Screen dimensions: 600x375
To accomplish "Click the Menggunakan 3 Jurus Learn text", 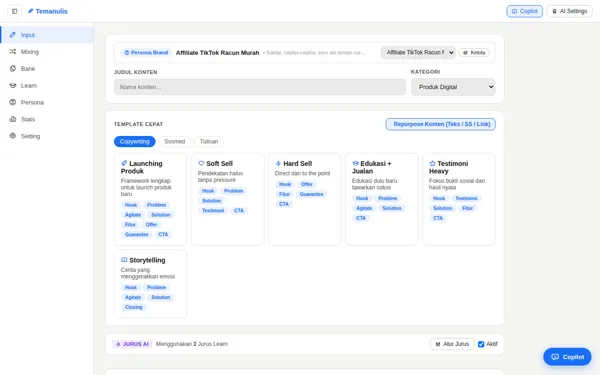I will pos(192,344).
